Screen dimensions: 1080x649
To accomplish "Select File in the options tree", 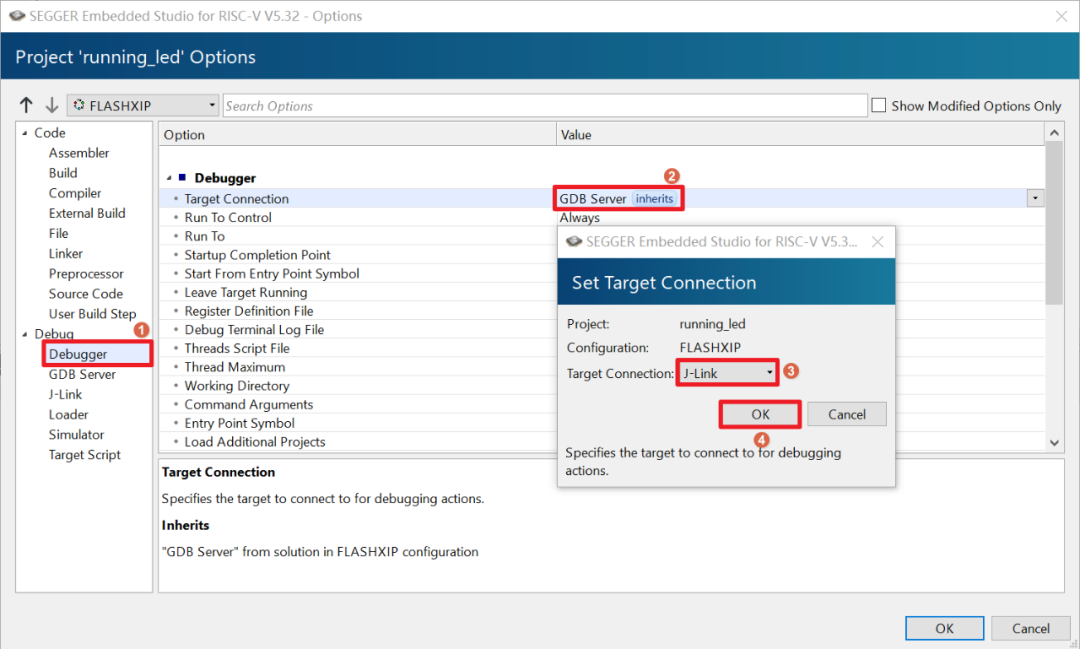I will (59, 234).
